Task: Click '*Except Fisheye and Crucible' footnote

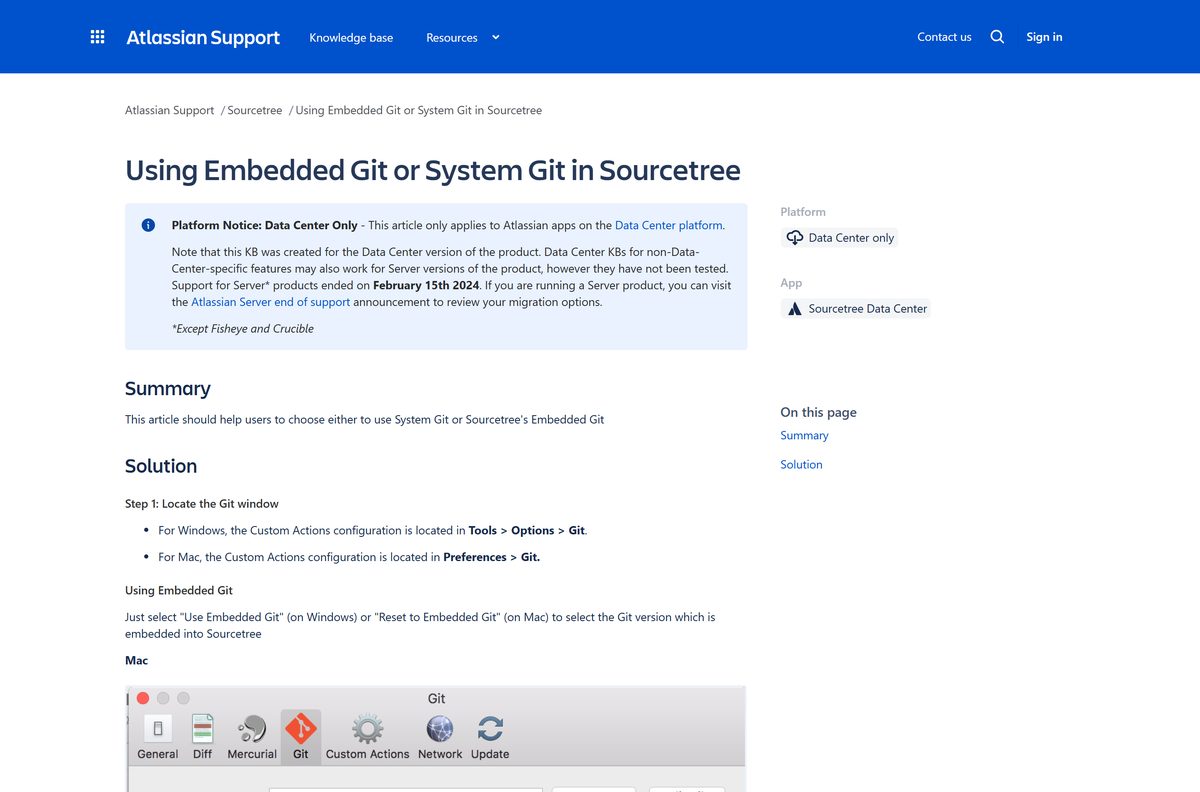Action: tap(243, 328)
